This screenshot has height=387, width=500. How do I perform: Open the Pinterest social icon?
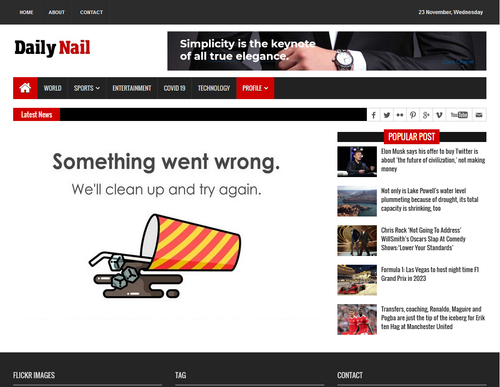tap(413, 115)
